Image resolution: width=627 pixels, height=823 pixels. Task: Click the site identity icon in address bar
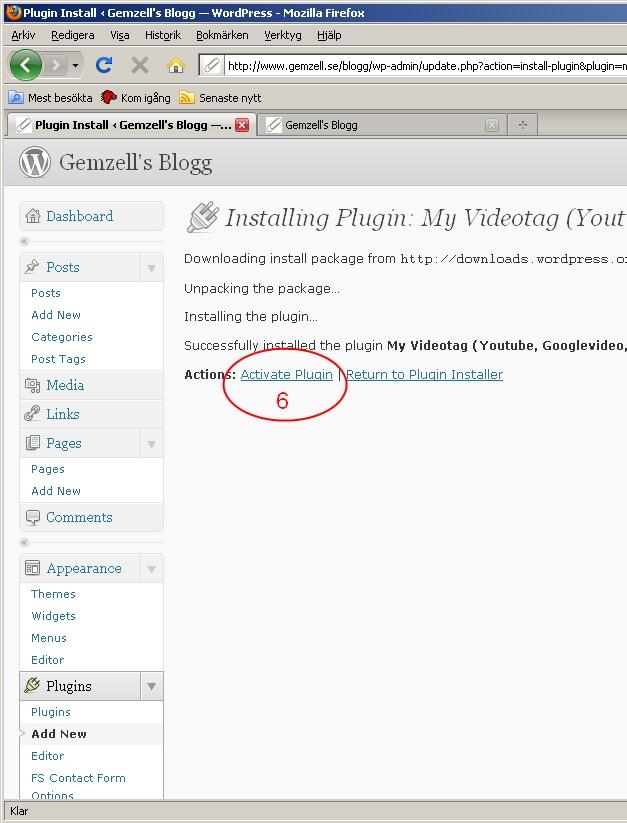tap(212, 66)
